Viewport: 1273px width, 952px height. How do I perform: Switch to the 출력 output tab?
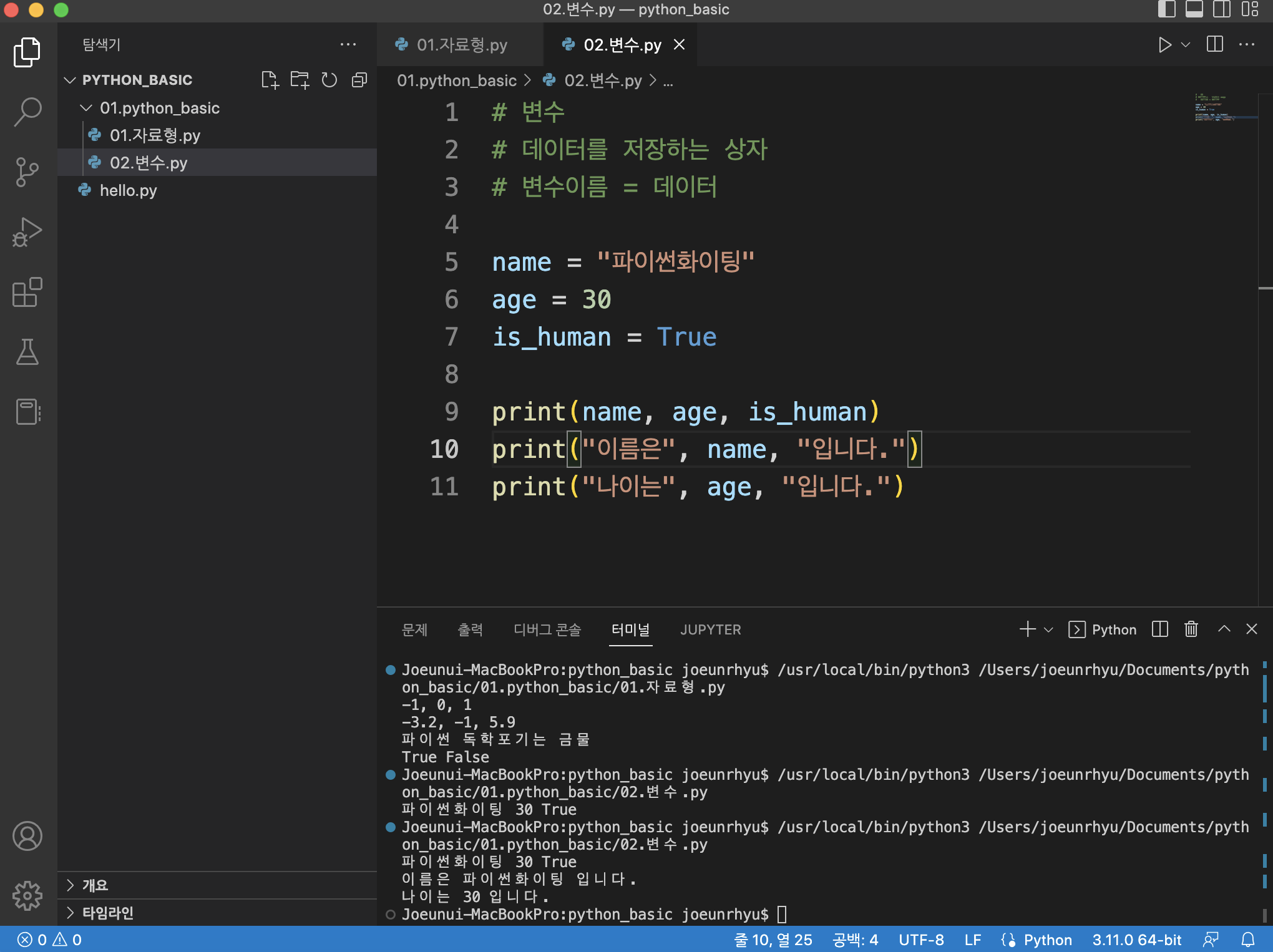471,629
